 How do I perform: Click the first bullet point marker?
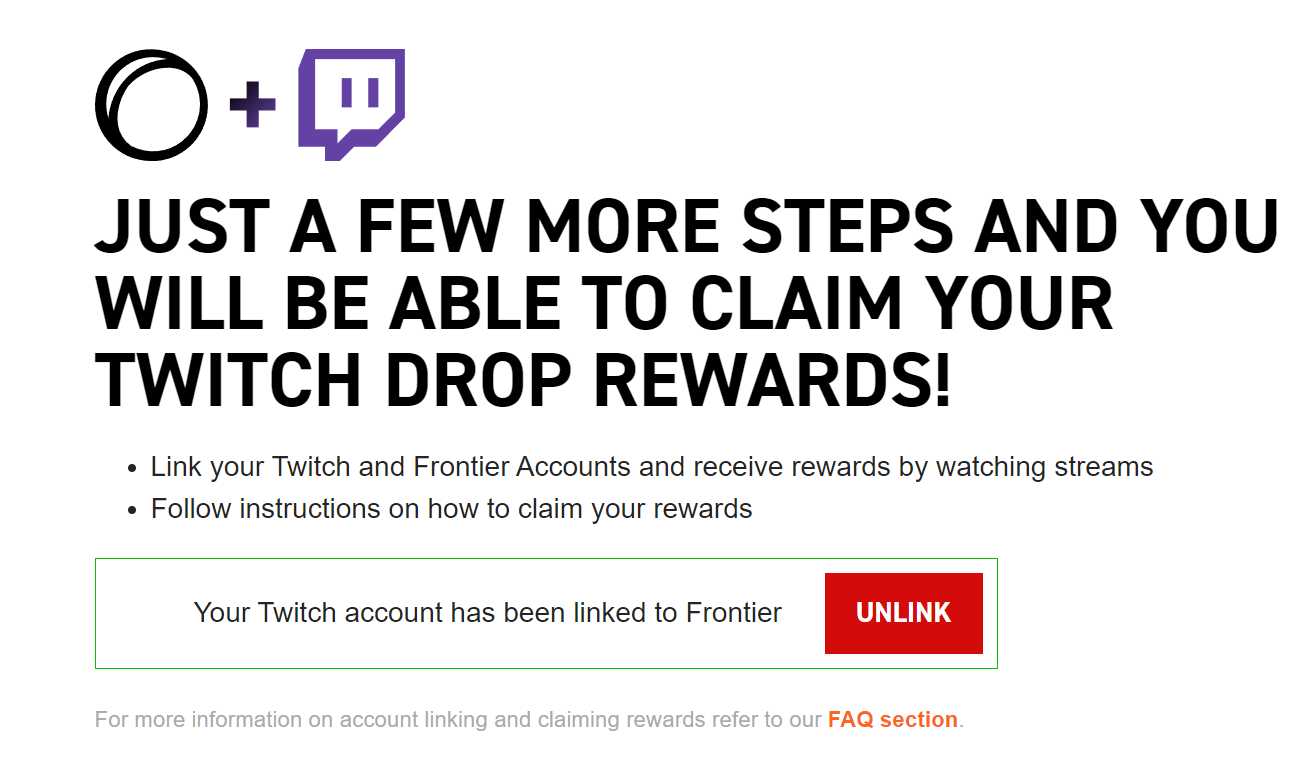132,468
